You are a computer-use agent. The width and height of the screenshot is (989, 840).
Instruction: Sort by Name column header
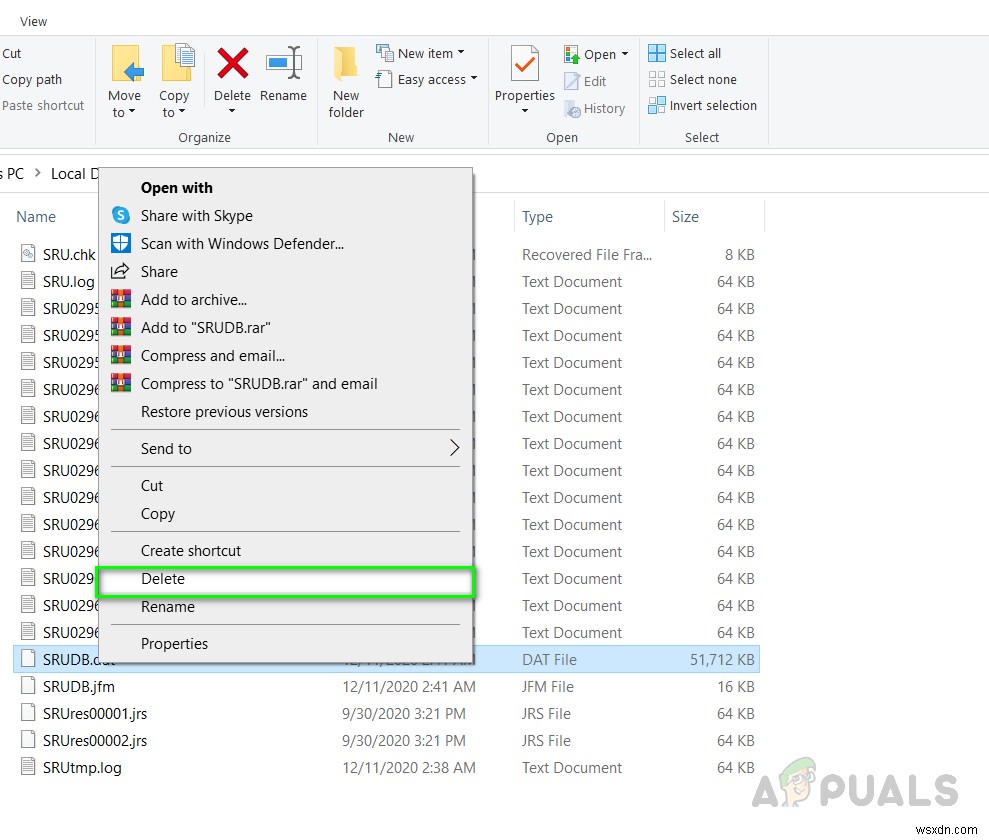coord(36,217)
